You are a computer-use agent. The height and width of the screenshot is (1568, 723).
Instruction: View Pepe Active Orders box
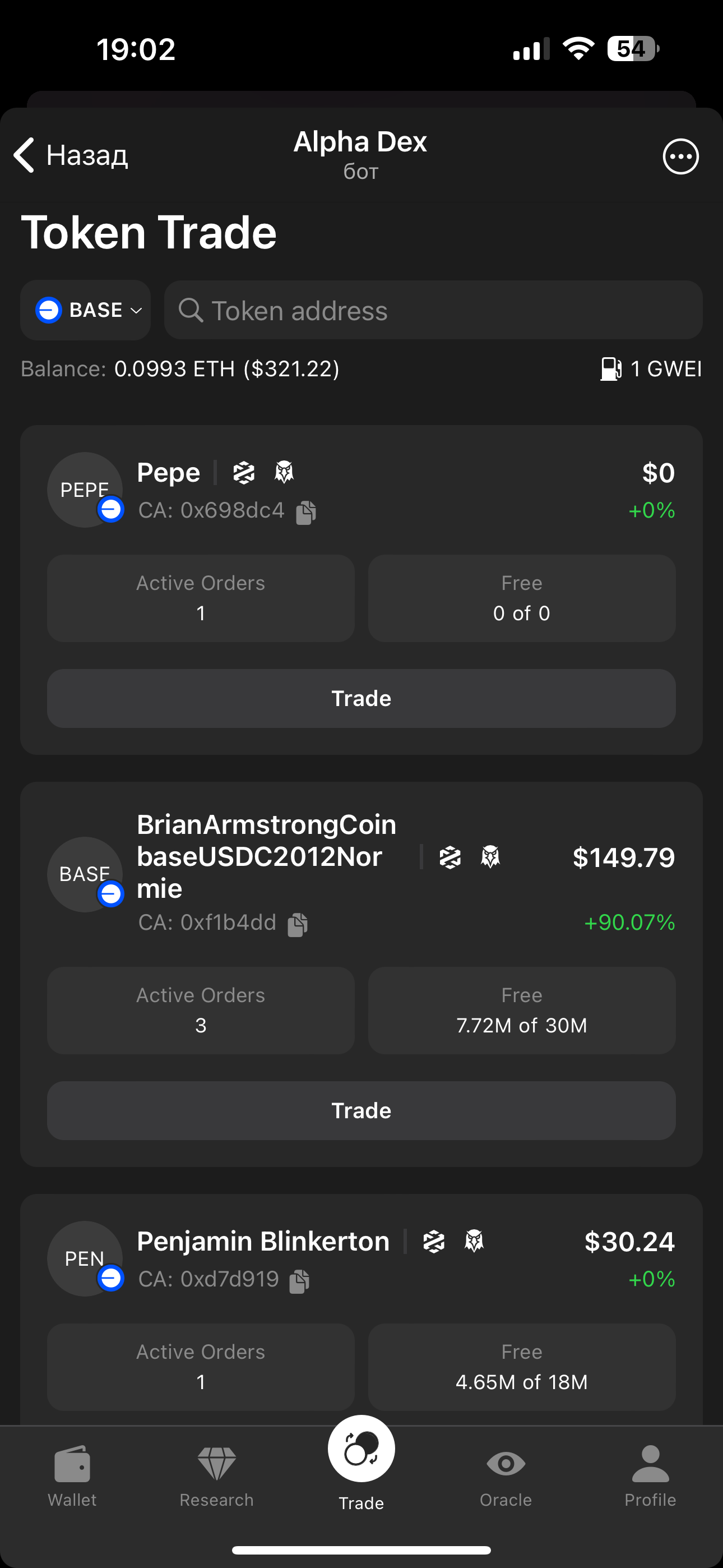[x=201, y=598]
